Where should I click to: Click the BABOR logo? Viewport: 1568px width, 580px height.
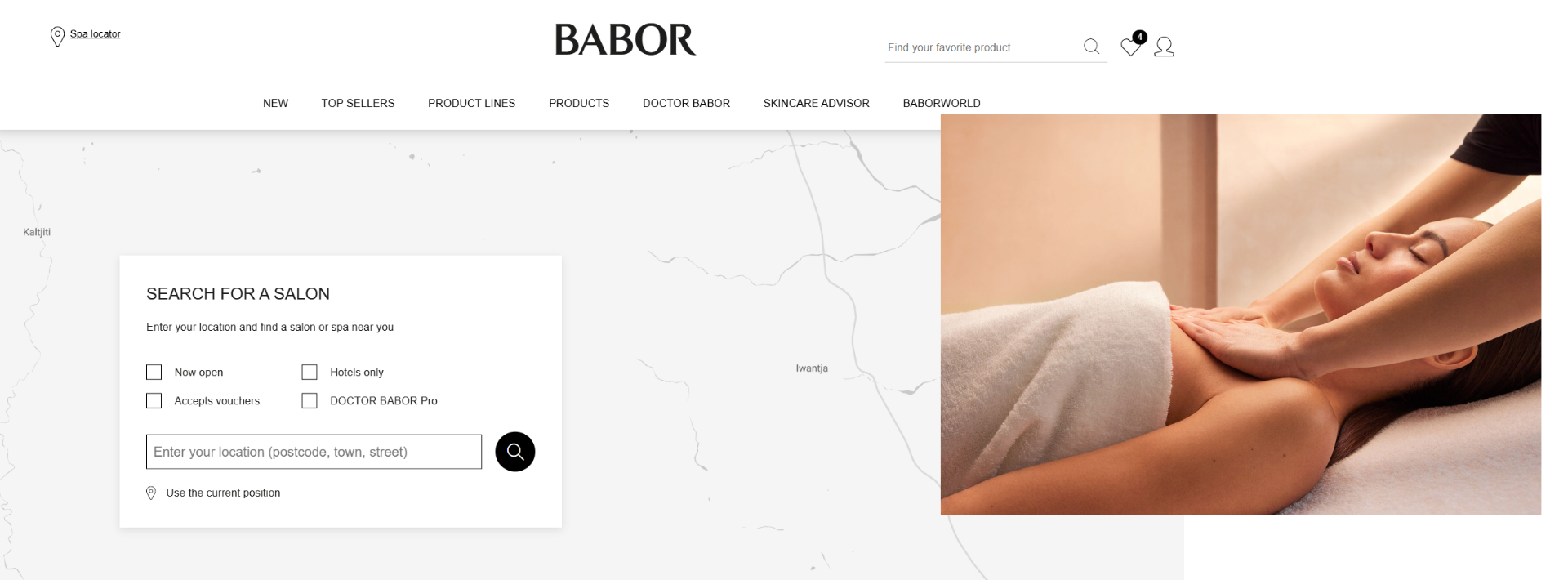tap(626, 39)
